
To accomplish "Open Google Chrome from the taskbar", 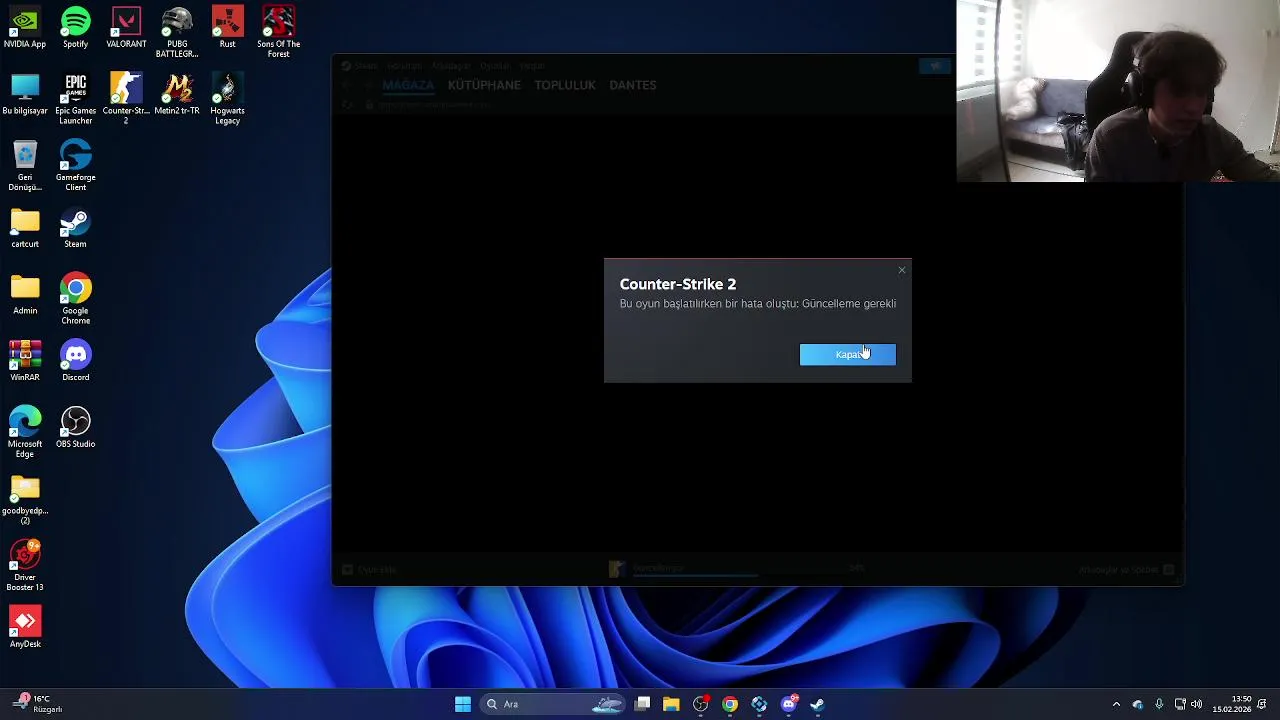I will click(x=730, y=704).
